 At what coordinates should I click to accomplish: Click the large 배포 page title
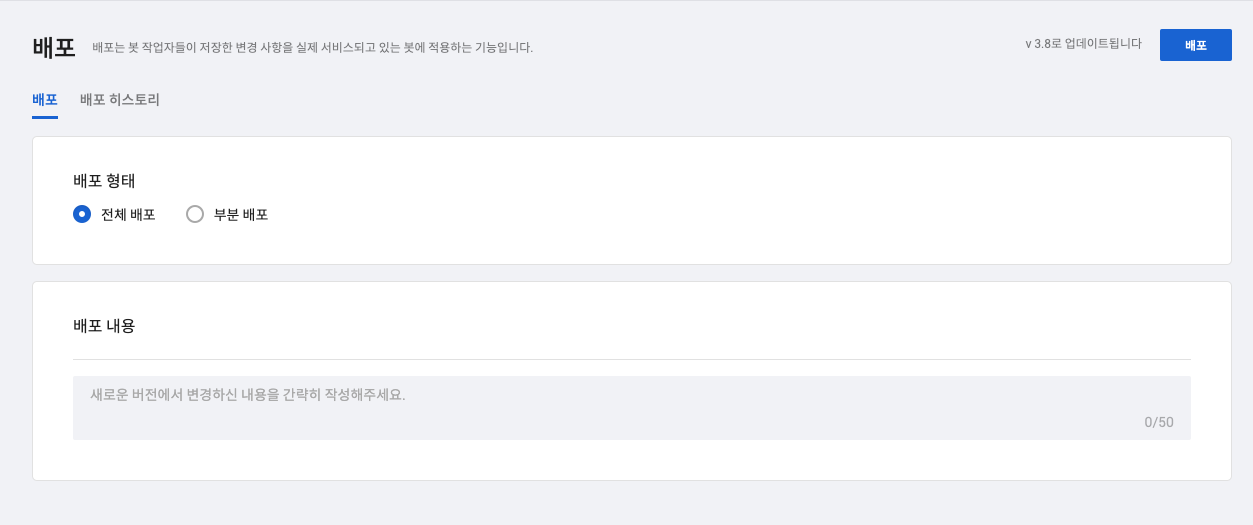click(54, 47)
